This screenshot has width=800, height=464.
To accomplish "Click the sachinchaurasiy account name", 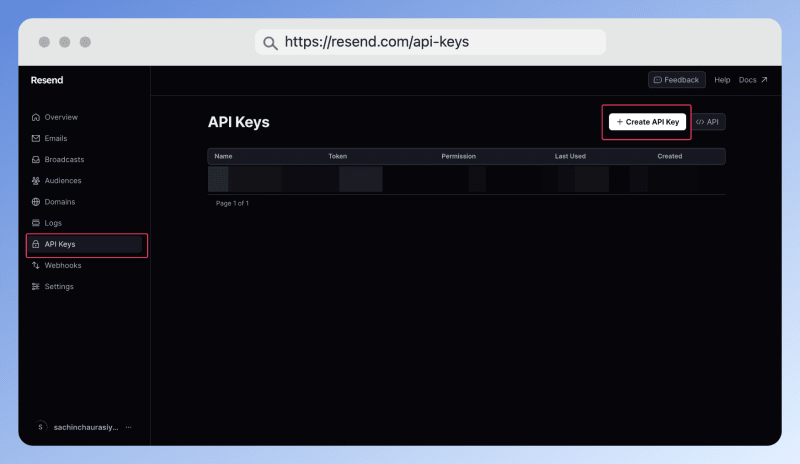I will pyautogui.click(x=86, y=427).
